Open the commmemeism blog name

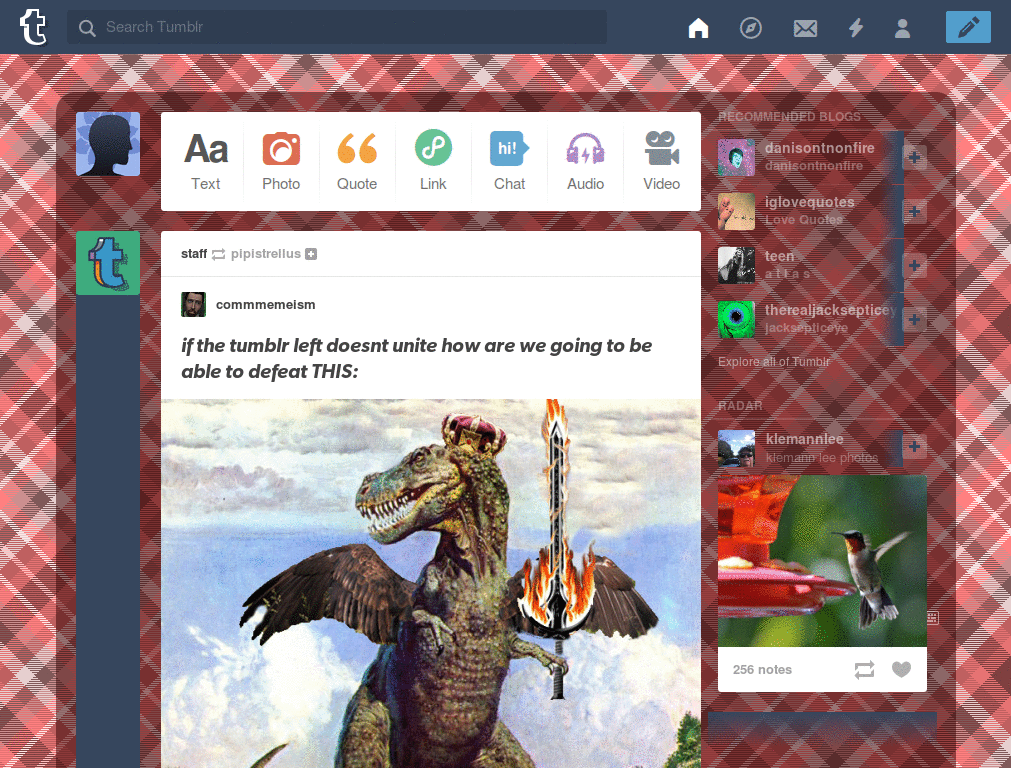265,304
